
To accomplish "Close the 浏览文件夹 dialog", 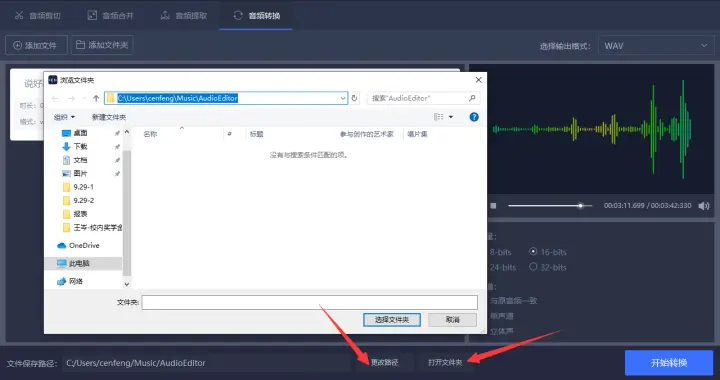I will click(478, 80).
